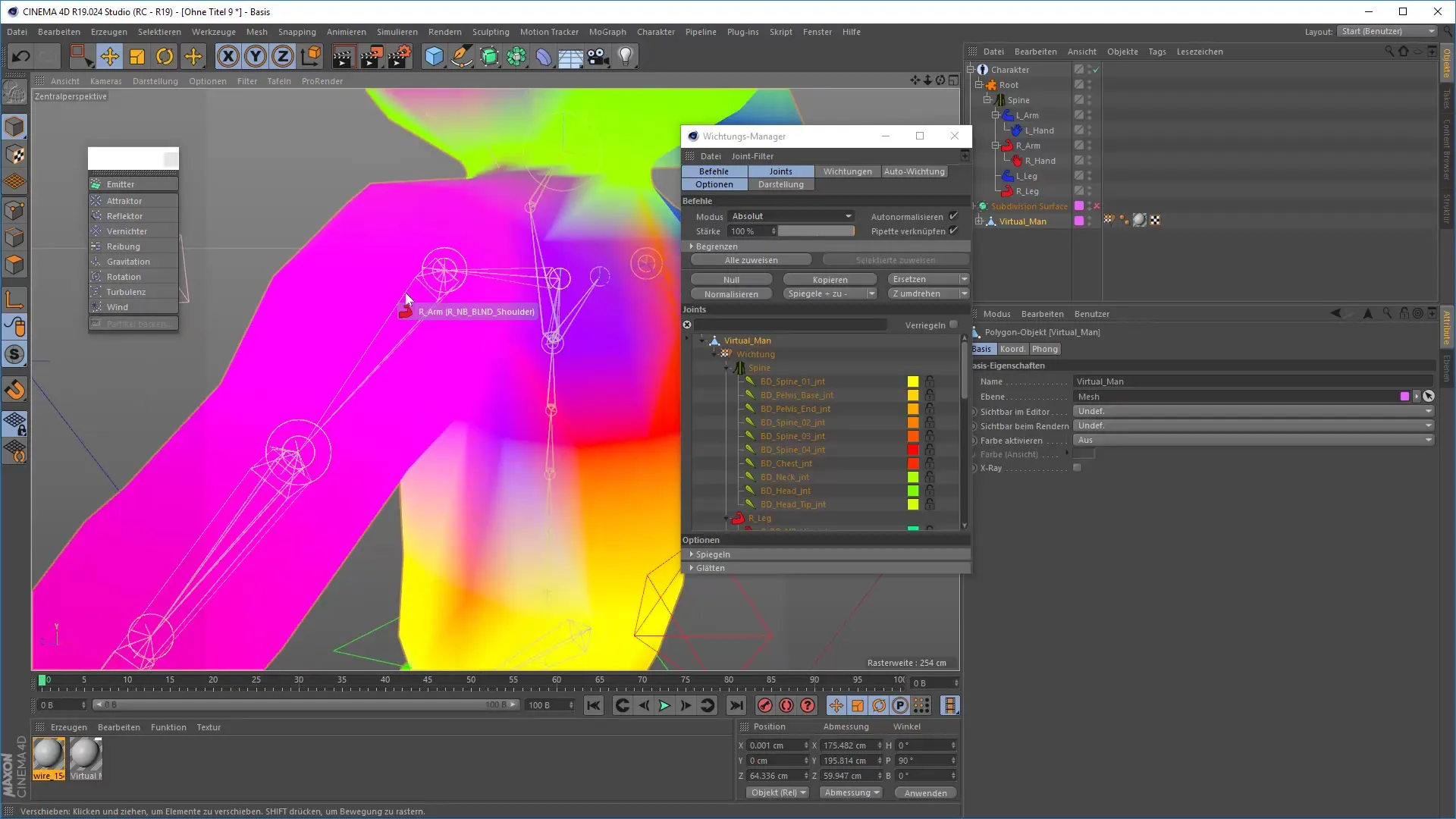Switch to Koord. tab in attributes
The image size is (1456, 819).
1012,349
